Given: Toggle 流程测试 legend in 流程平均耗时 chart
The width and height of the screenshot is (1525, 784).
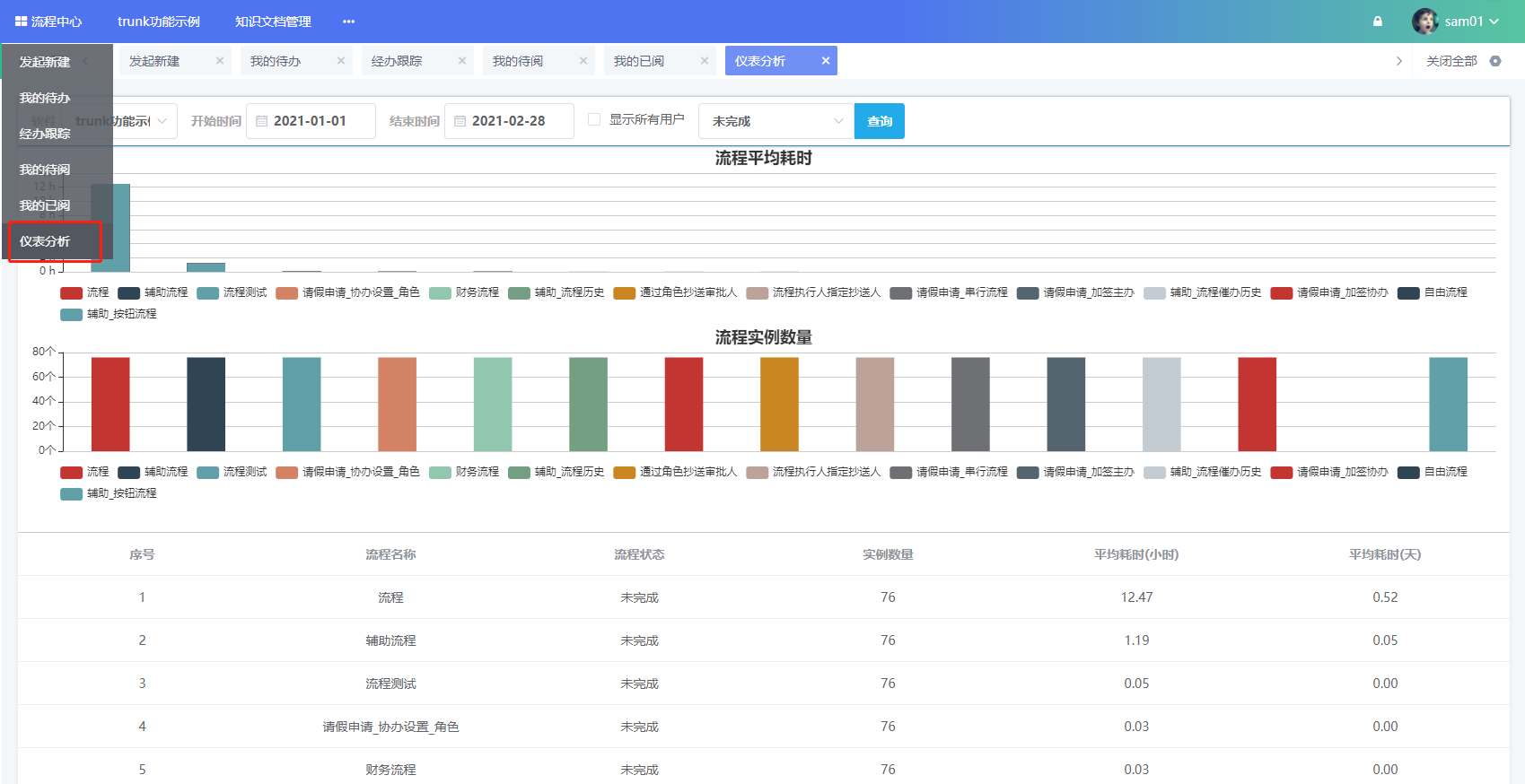Looking at the screenshot, I should [232, 293].
